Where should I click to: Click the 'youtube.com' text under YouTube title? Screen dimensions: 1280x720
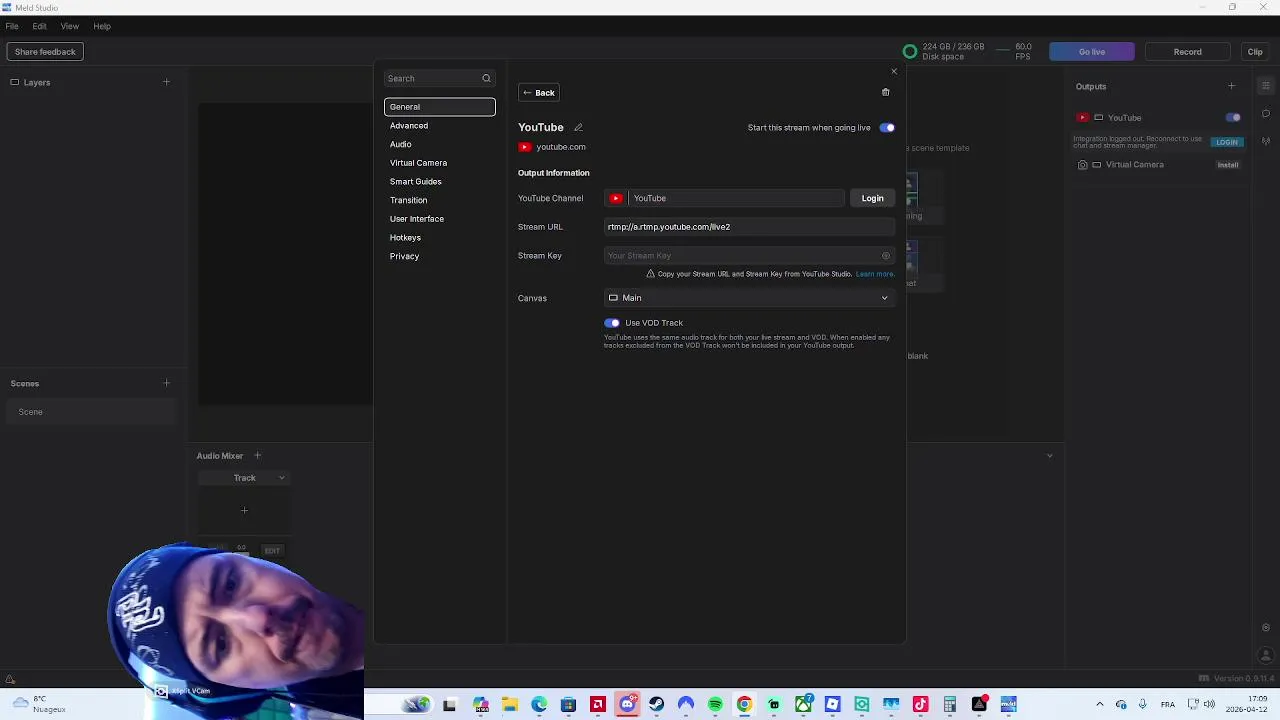click(561, 147)
